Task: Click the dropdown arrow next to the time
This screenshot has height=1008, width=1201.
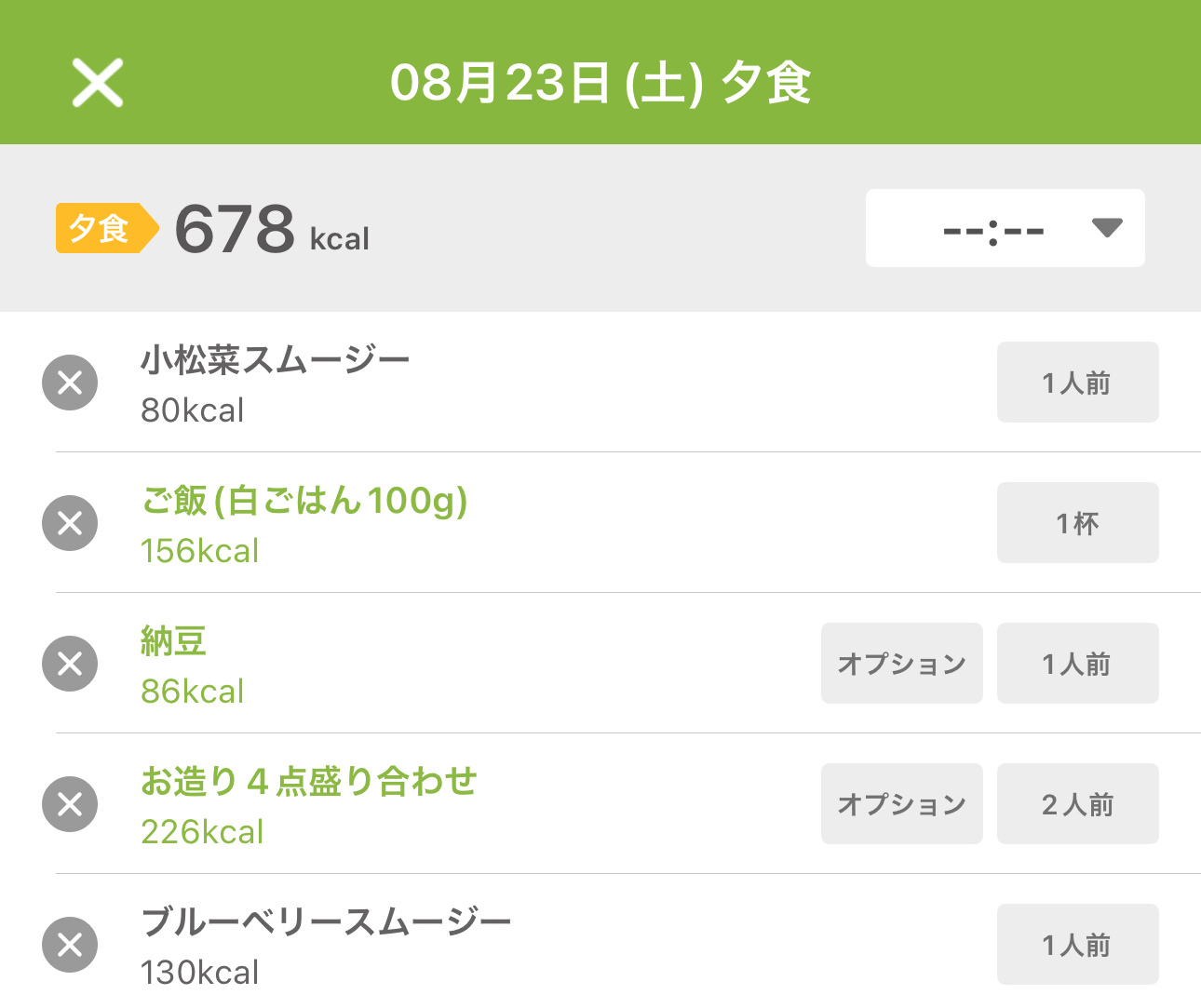Action: [1106, 228]
